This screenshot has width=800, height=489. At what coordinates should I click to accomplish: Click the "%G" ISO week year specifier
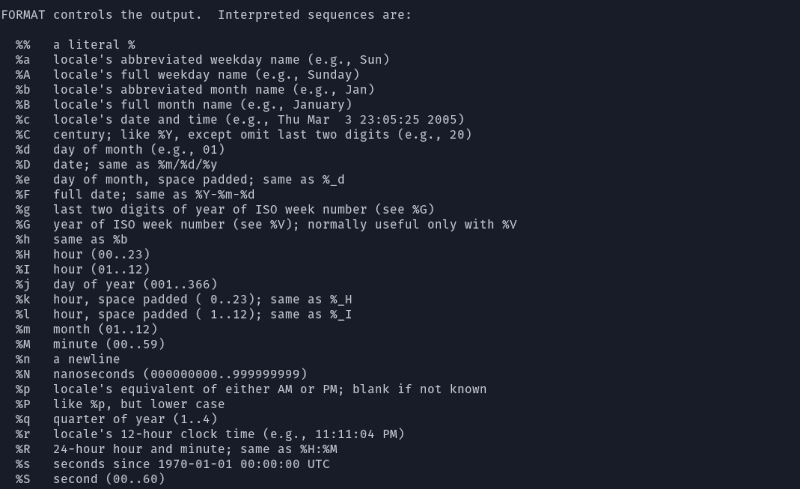click(23, 225)
